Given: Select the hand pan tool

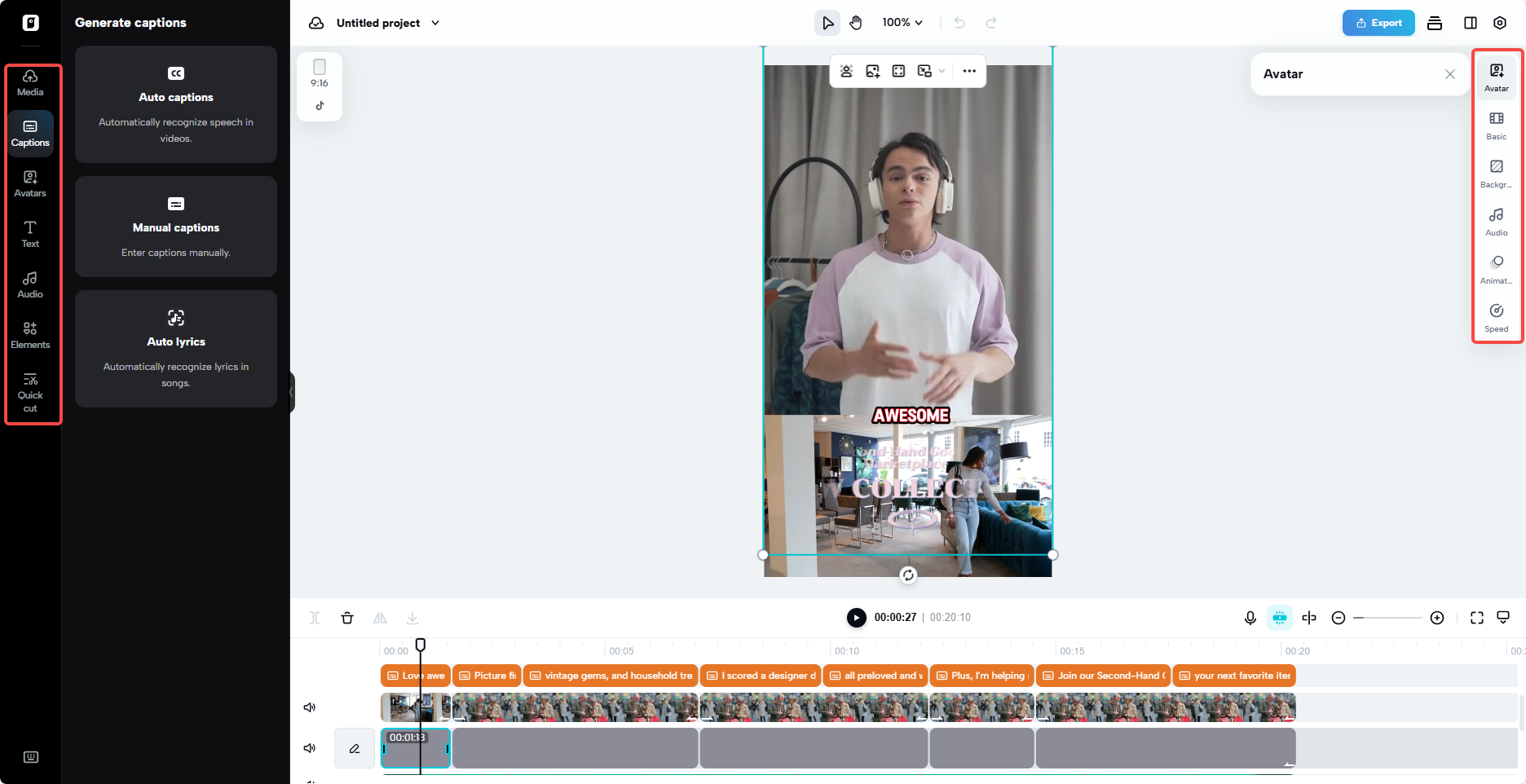Looking at the screenshot, I should pos(856,23).
